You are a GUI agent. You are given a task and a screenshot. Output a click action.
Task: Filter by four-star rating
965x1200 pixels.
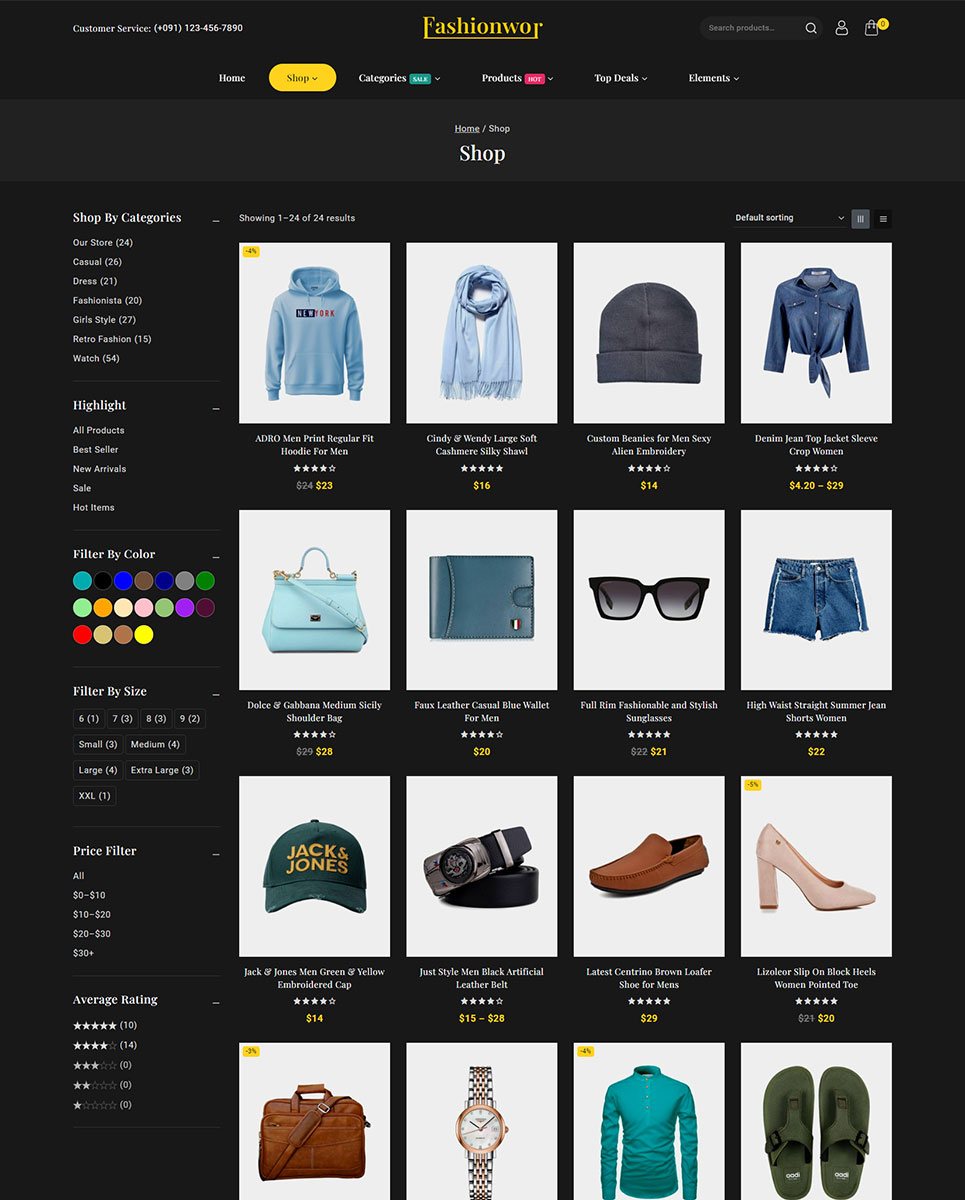coord(95,1045)
